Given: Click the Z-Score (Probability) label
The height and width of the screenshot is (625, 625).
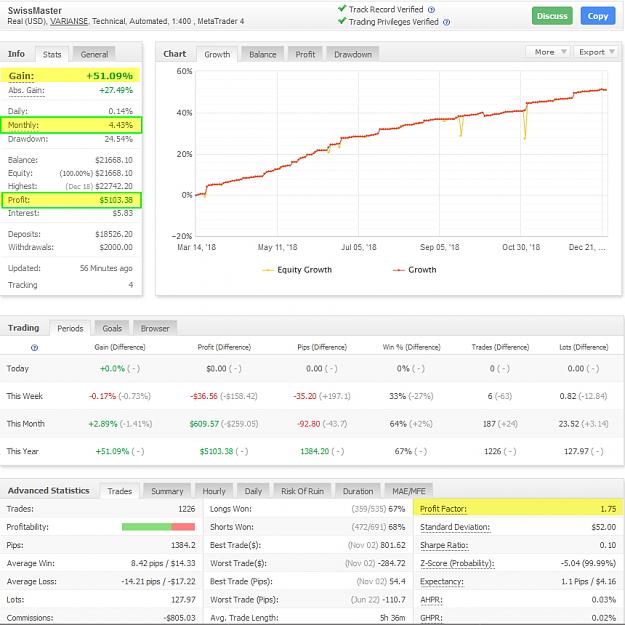Looking at the screenshot, I should 457,563.
